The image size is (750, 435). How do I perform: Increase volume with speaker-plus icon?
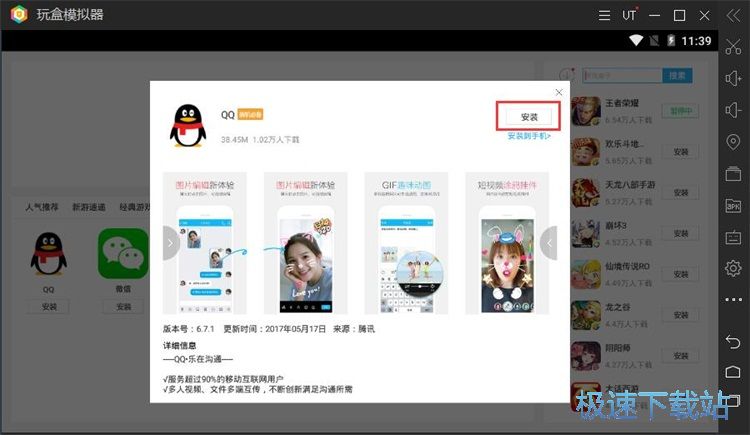point(733,78)
